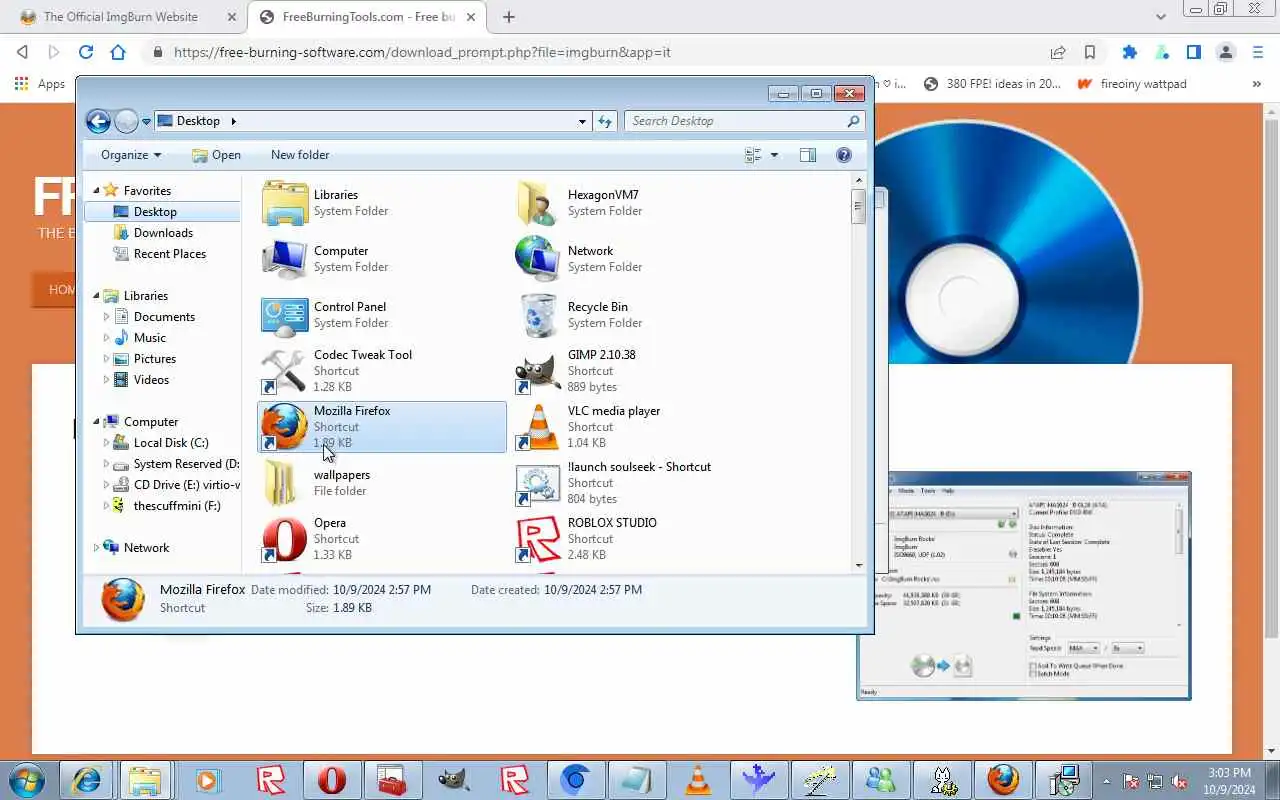Open the fireoiny wattpad bookmark

tap(1131, 84)
